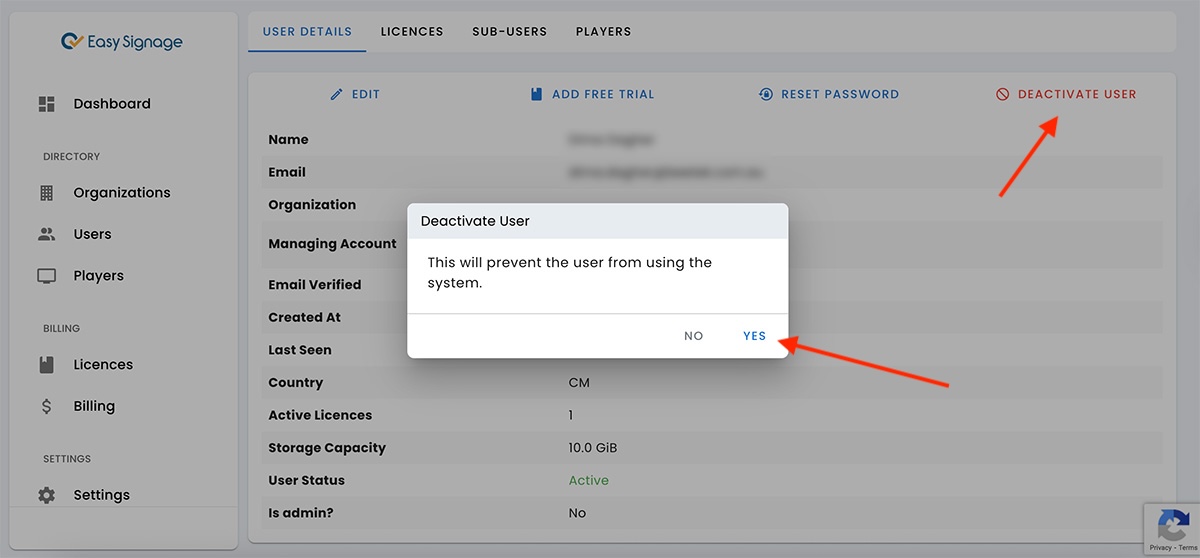Screen dimensions: 1200x558
Task: Click the Licences bookmark icon
Action: [x=46, y=365]
